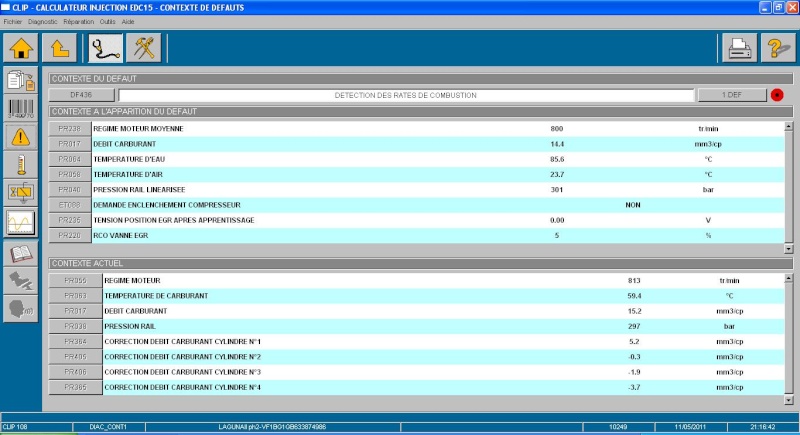The height and width of the screenshot is (435, 800).
Task: Click PR406 cylinder 3 correction button
Action: [x=76, y=372]
